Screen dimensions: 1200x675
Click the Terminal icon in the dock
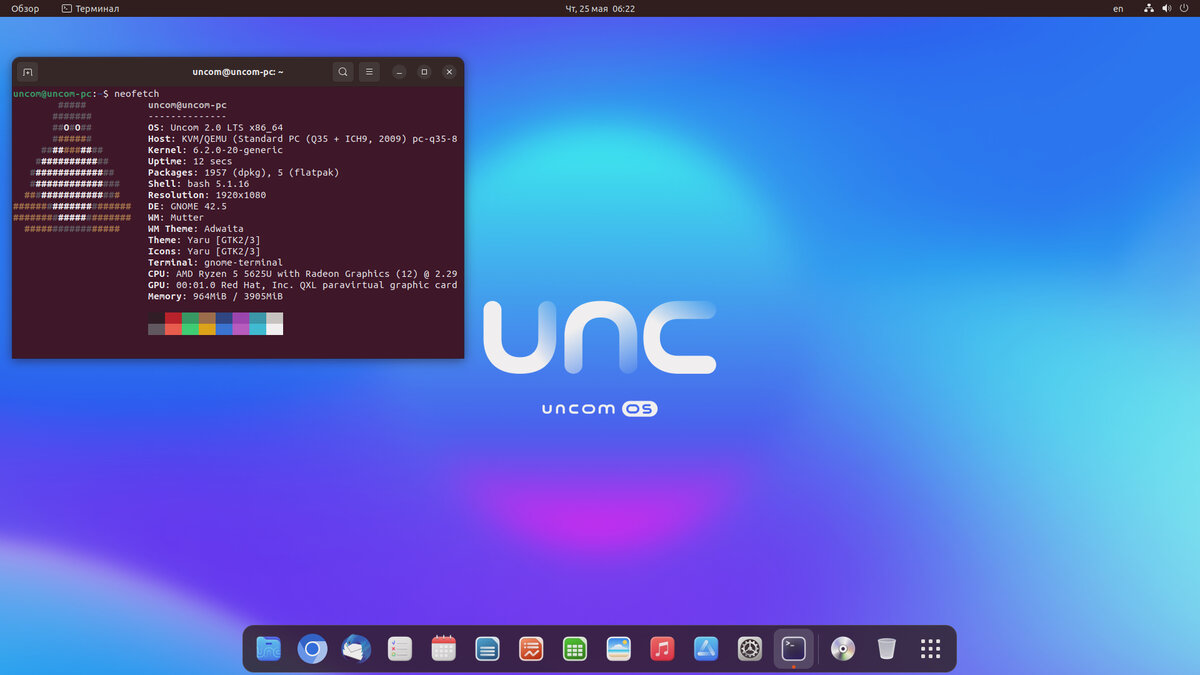(x=794, y=648)
